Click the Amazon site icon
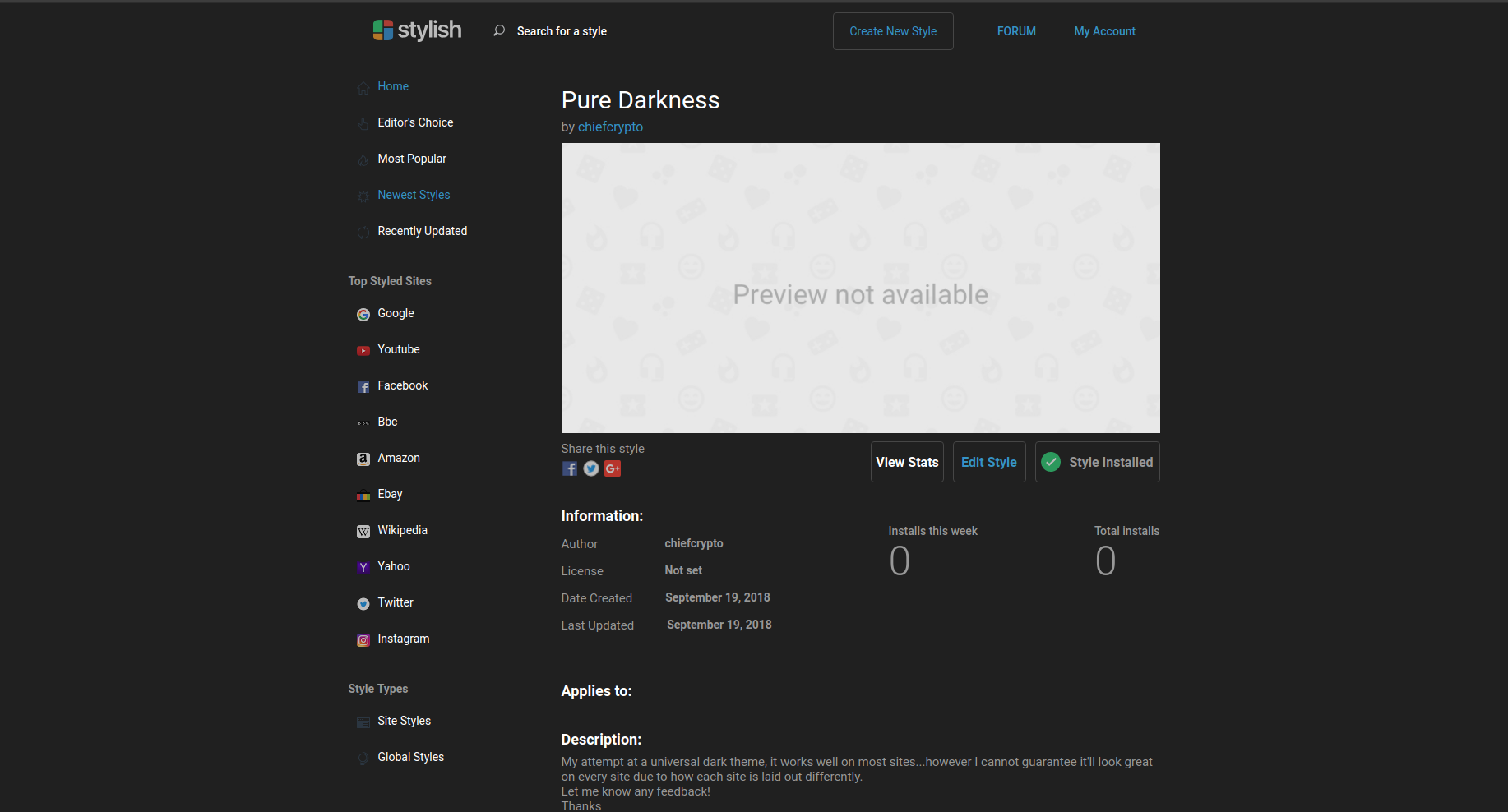The width and height of the screenshot is (1508, 812). click(363, 459)
